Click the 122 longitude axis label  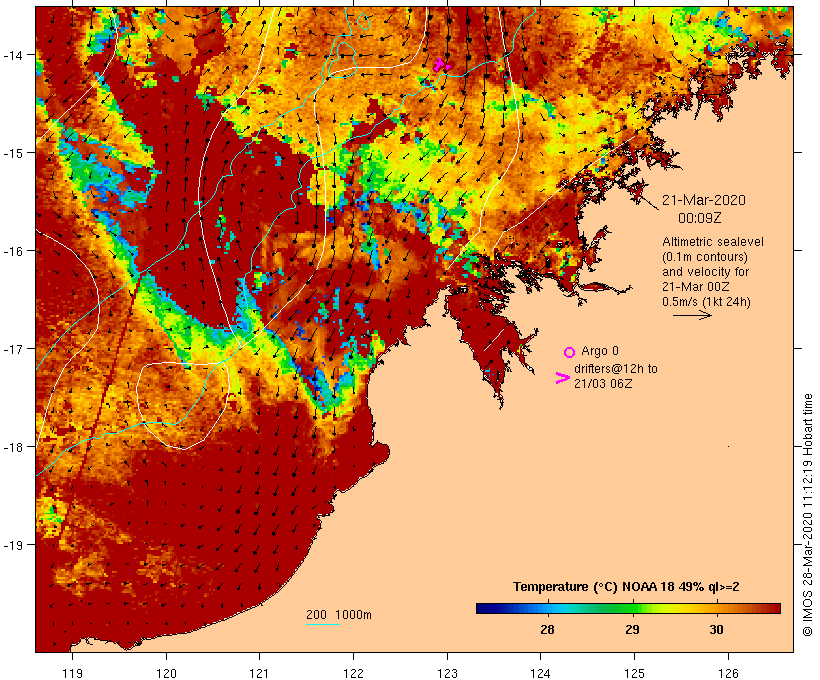tap(354, 673)
